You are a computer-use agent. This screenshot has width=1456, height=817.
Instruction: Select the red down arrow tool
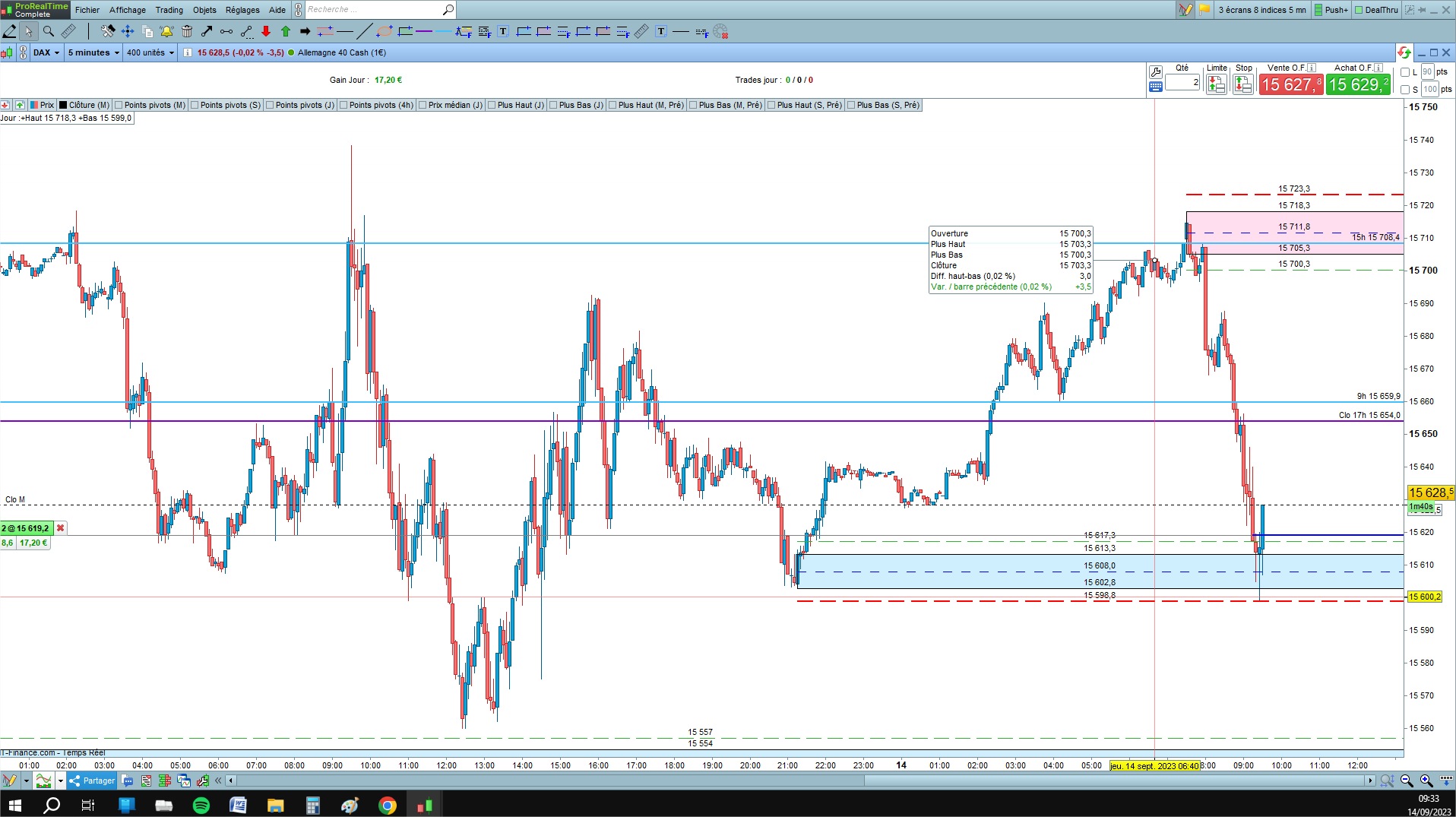266,31
